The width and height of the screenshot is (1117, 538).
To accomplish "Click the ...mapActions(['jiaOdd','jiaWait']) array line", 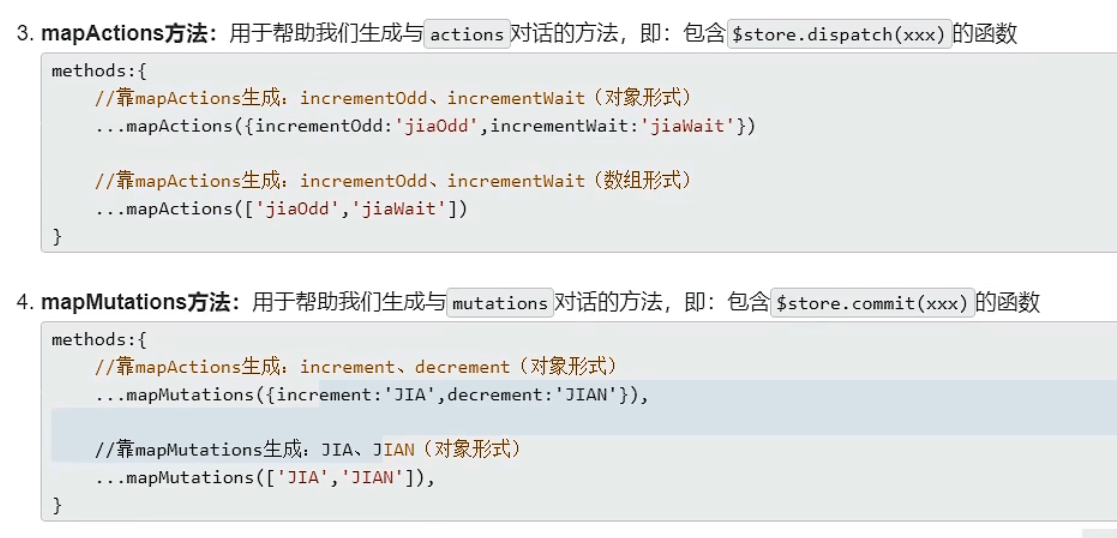I will [x=281, y=209].
